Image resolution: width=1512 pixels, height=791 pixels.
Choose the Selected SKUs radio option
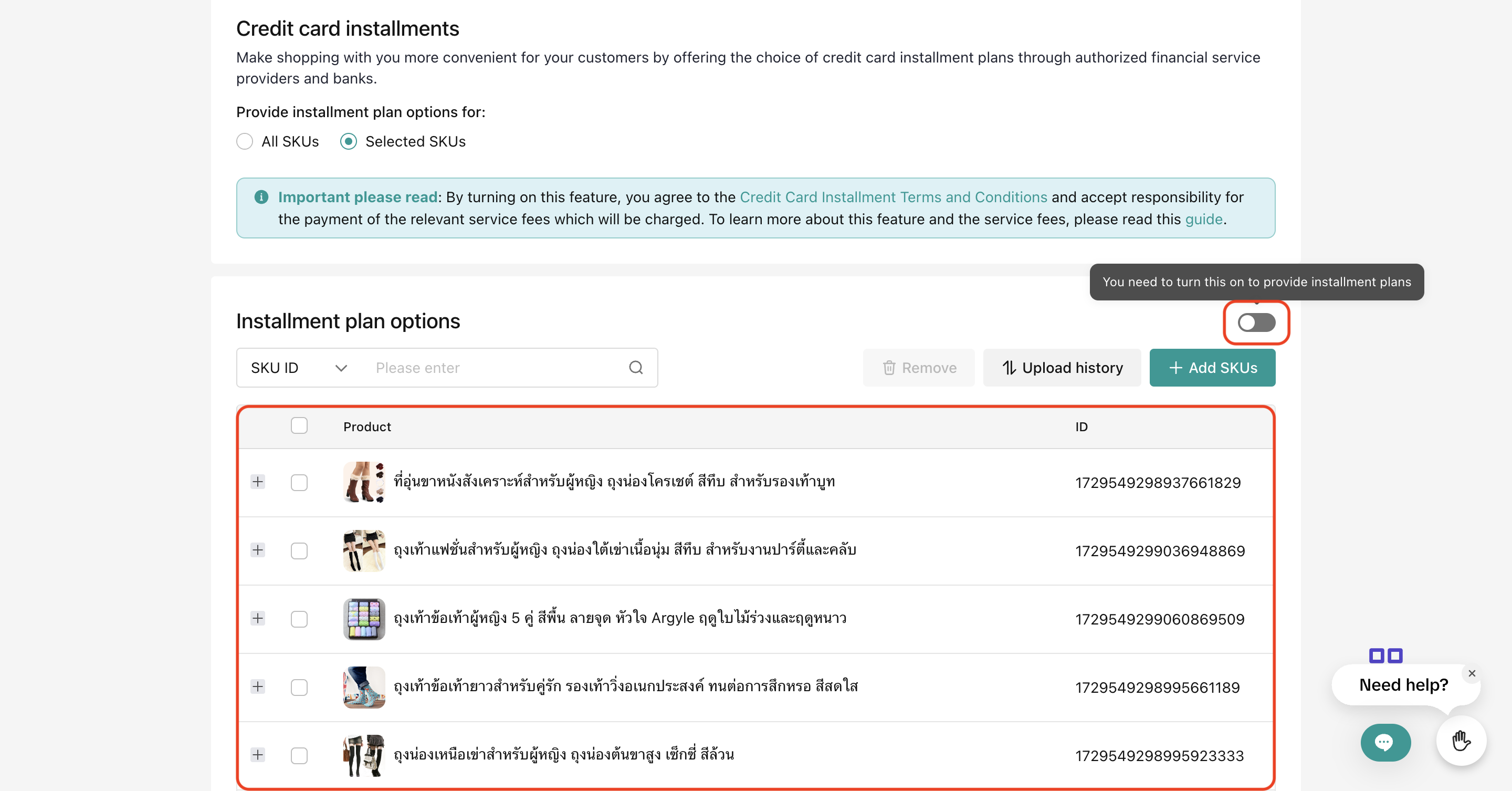point(349,141)
